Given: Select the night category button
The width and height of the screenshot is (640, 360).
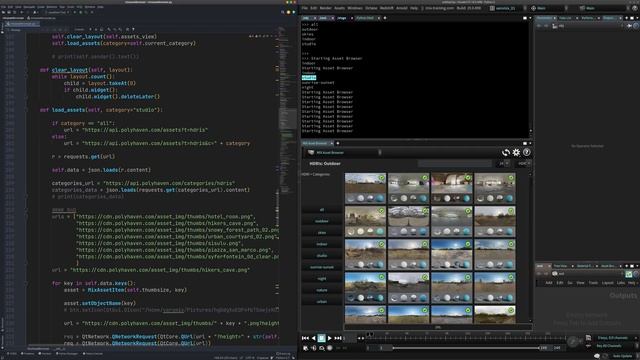Looking at the screenshot, I should [x=322, y=278].
